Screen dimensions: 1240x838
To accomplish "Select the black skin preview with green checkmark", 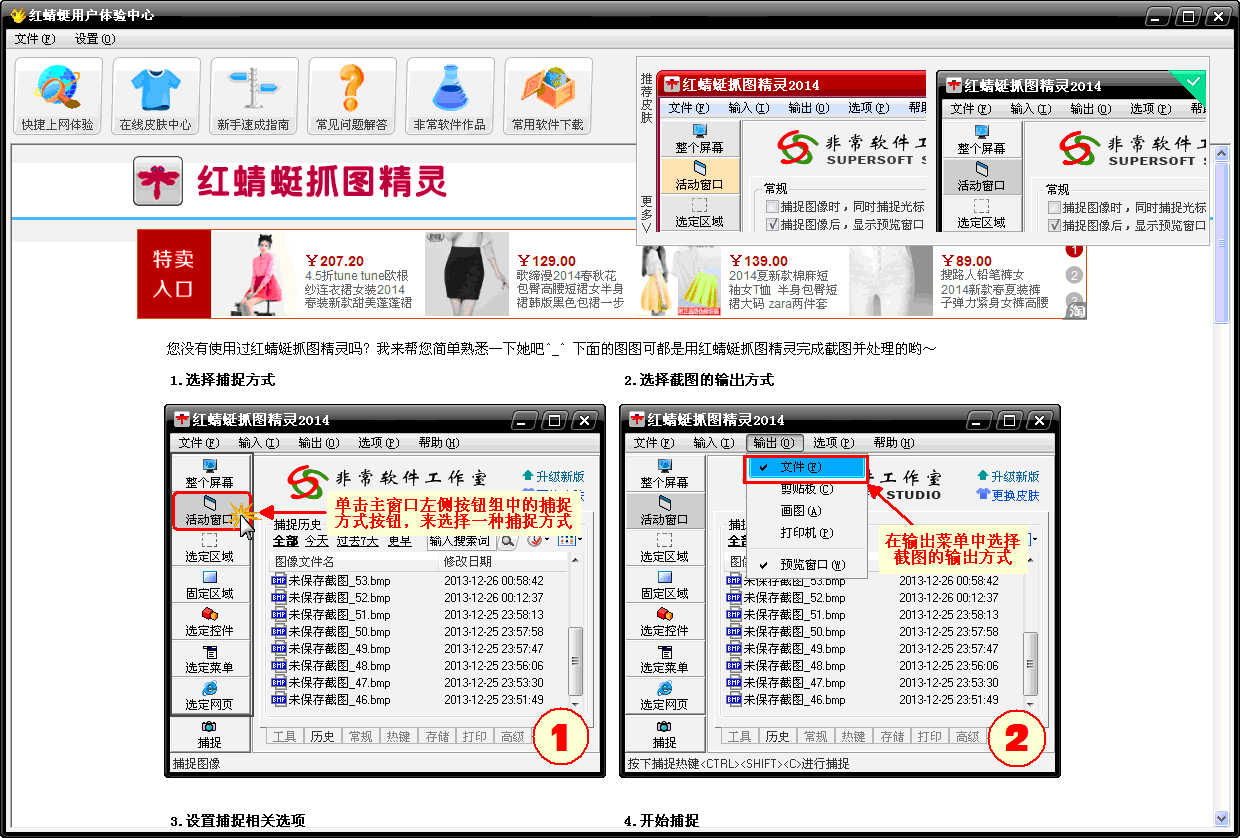I will point(1072,152).
